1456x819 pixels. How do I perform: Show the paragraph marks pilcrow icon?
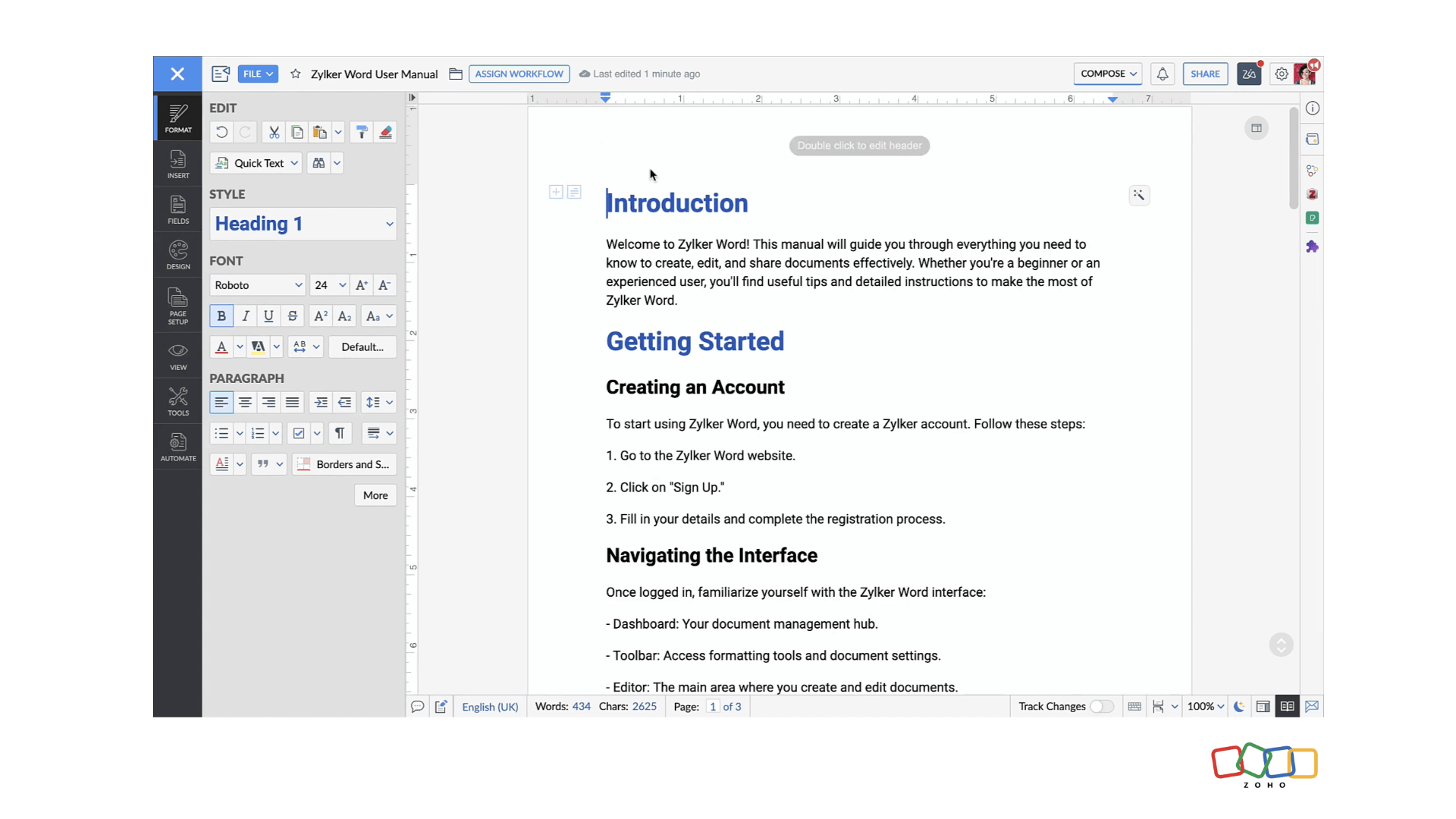tap(340, 433)
